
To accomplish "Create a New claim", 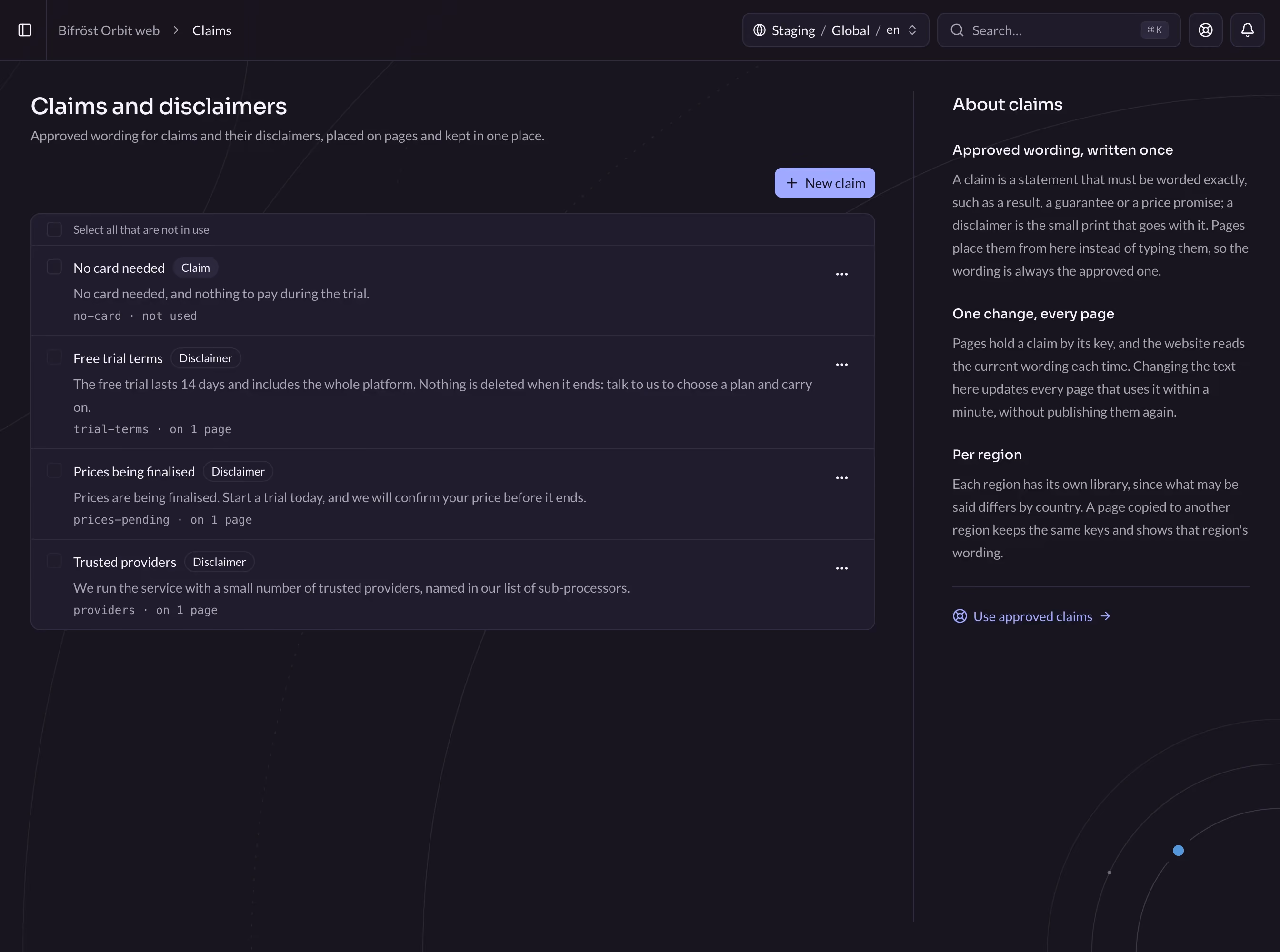I will tap(824, 183).
